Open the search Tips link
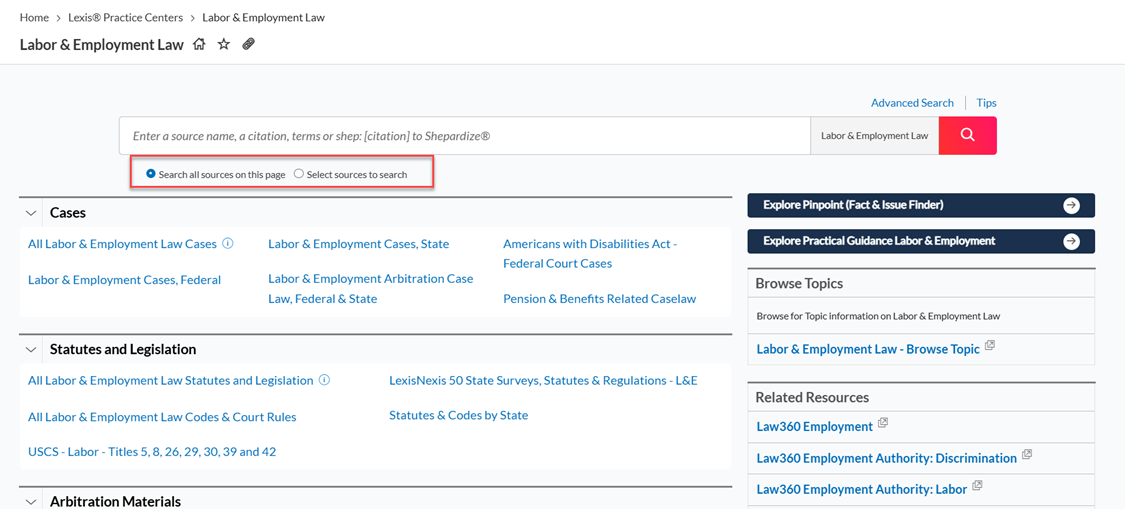 tap(987, 103)
